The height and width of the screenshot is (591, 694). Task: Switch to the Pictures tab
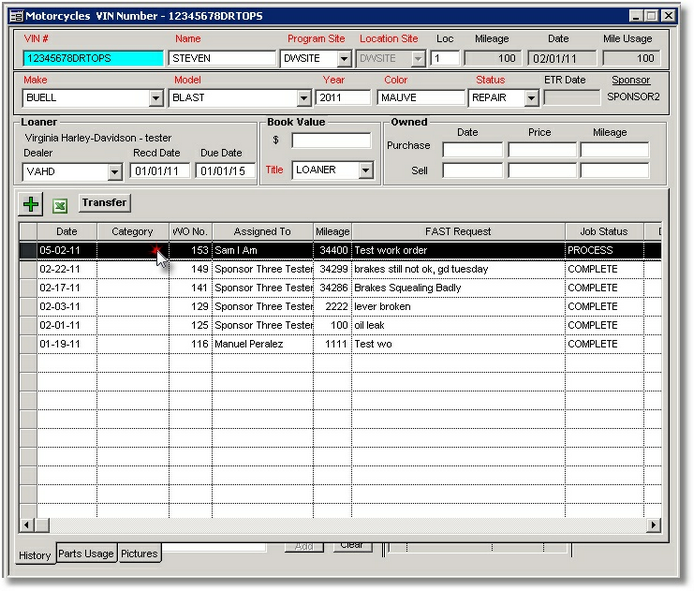(x=139, y=554)
